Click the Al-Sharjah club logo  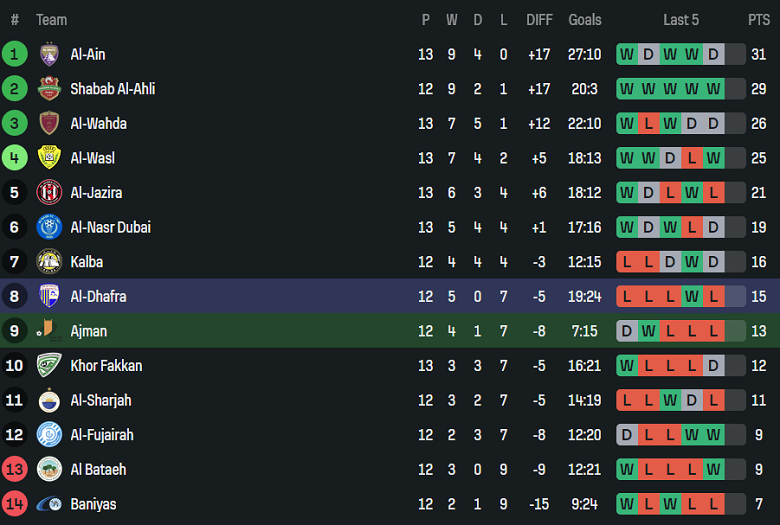tap(49, 400)
